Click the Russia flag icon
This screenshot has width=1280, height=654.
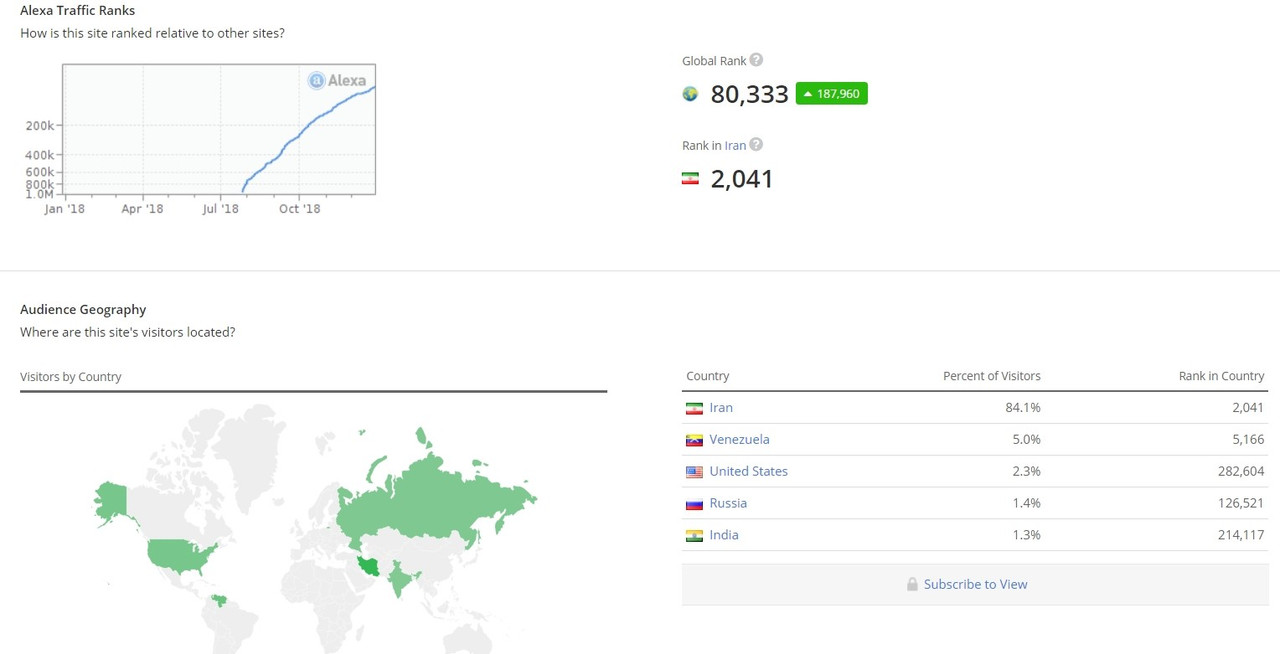(694, 504)
